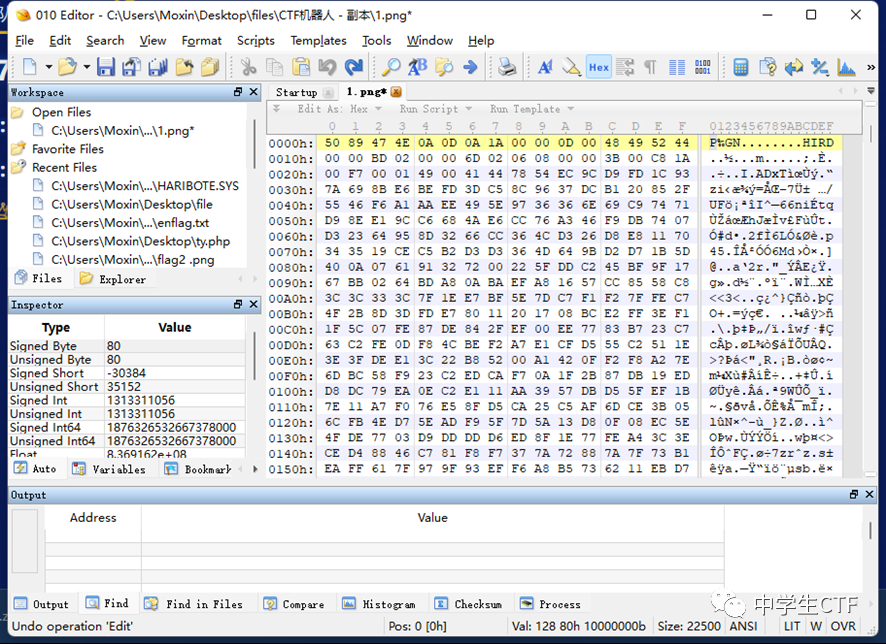Switch to the Variables inspector tab
Screen dimensions: 886x644
110,469
